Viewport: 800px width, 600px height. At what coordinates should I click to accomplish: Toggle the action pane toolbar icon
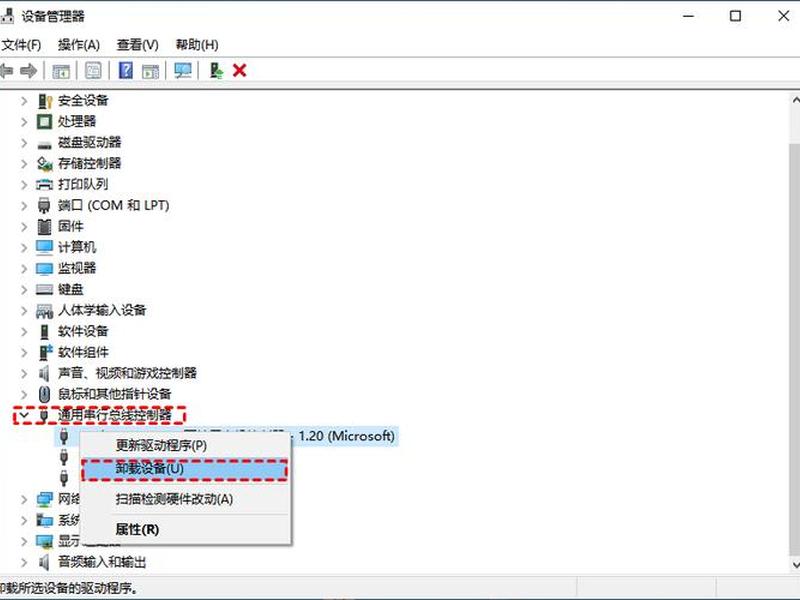coord(151,71)
